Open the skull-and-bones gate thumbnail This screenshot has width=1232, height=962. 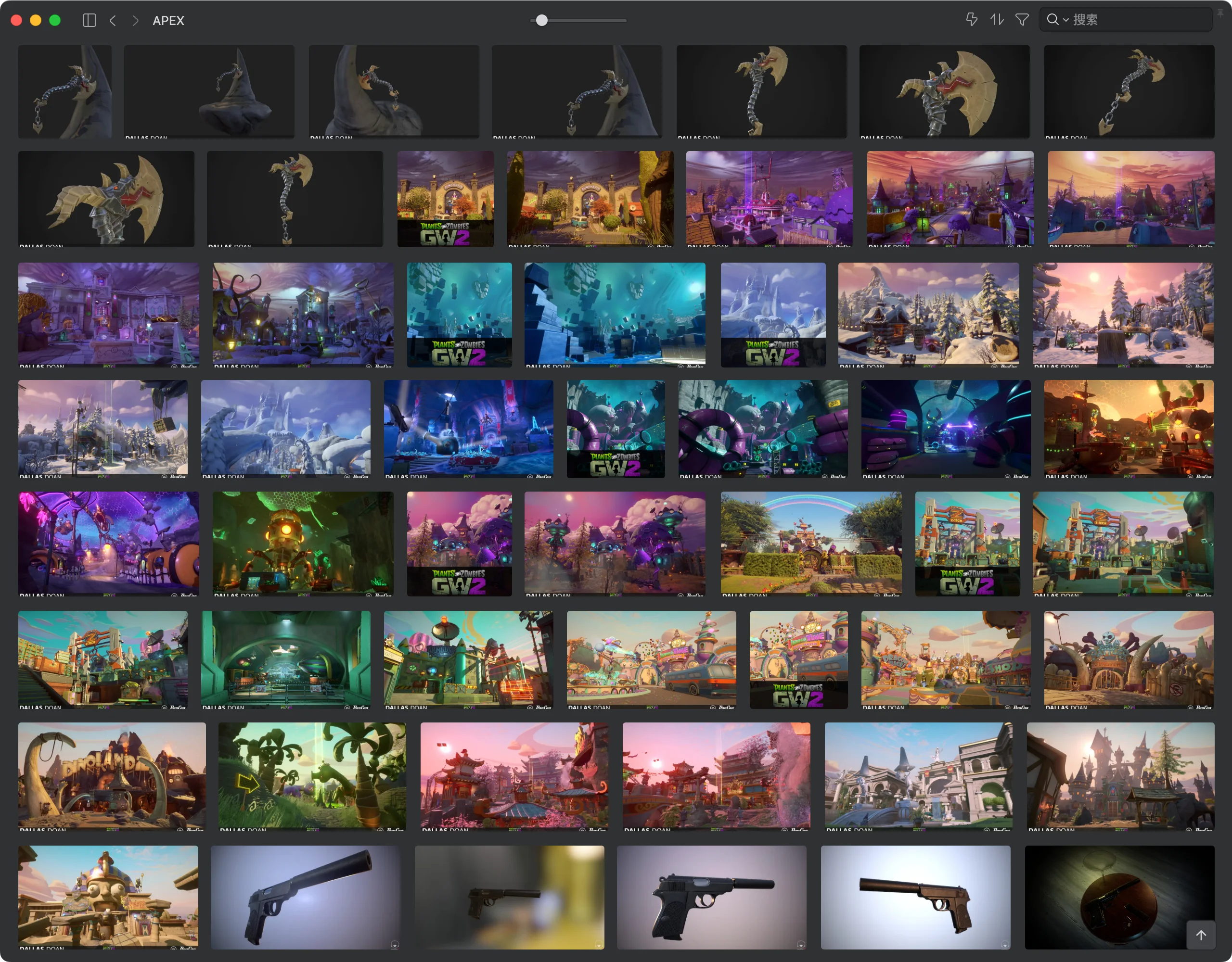click(1129, 660)
